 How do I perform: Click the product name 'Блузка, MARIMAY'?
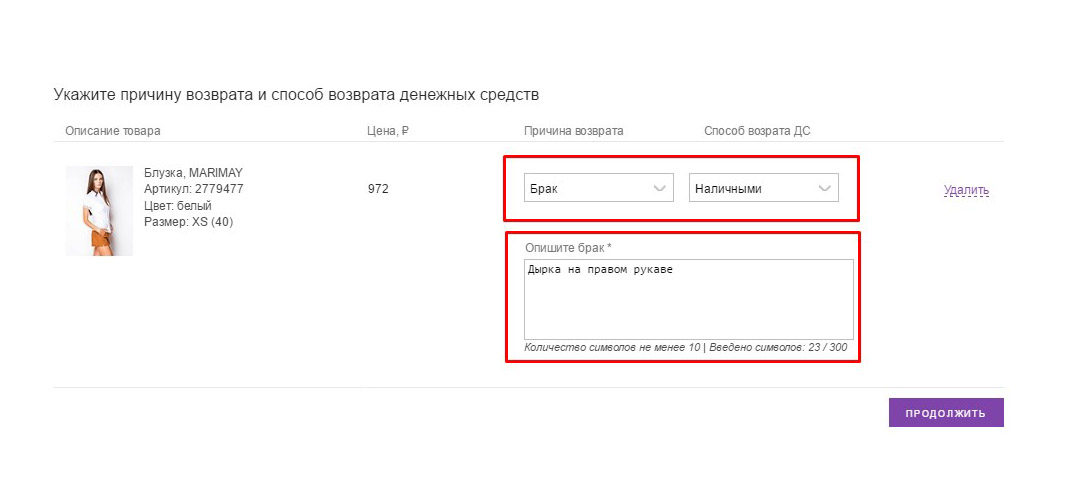(193, 172)
